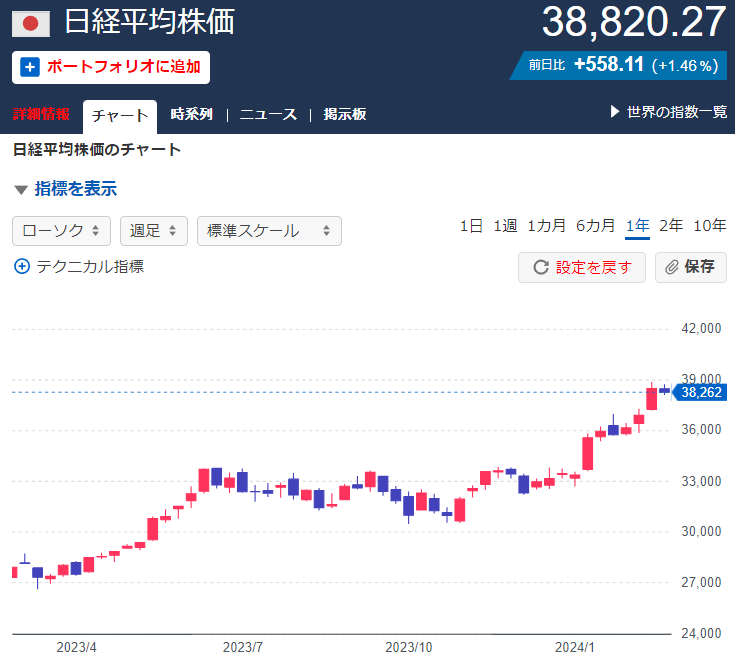The image size is (735, 662).
Task: Click the circled plus technical indicator icon
Action: click(22, 267)
